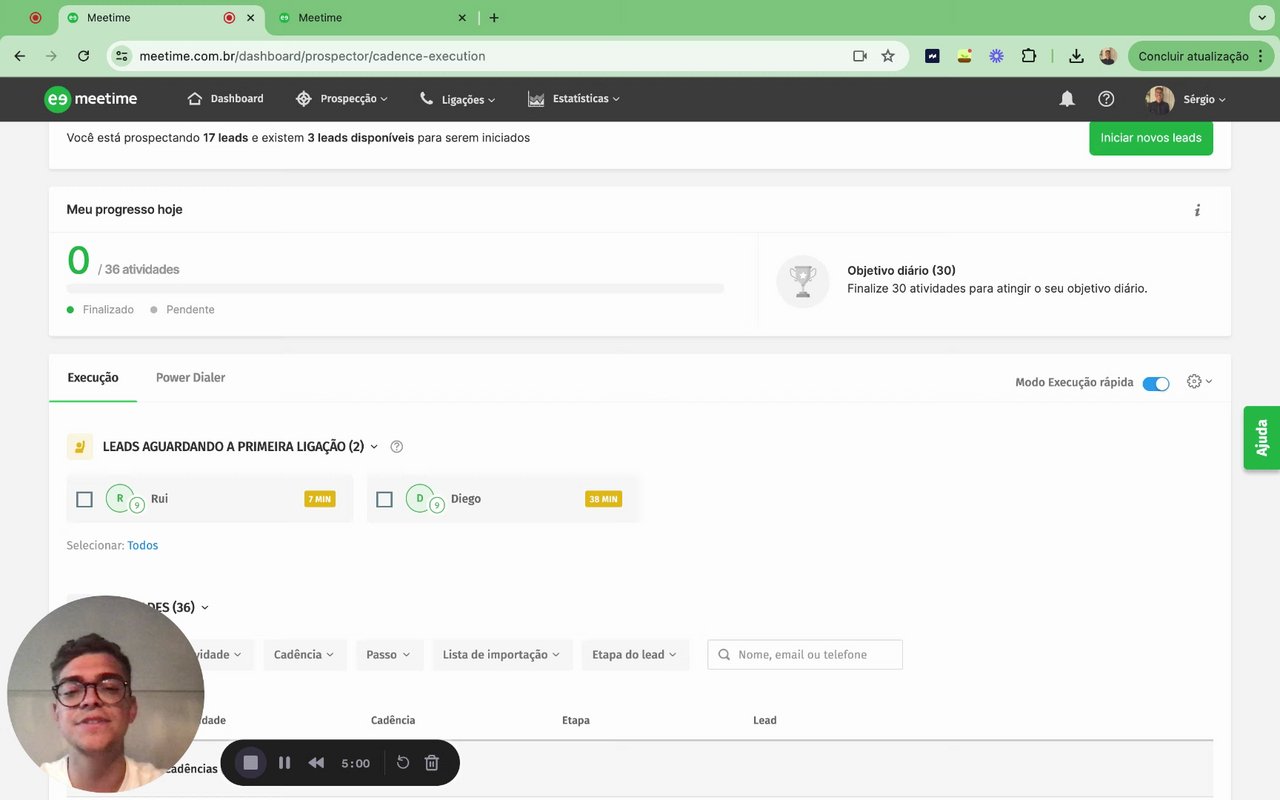Click Diego's 38 MIN badge

point(604,499)
